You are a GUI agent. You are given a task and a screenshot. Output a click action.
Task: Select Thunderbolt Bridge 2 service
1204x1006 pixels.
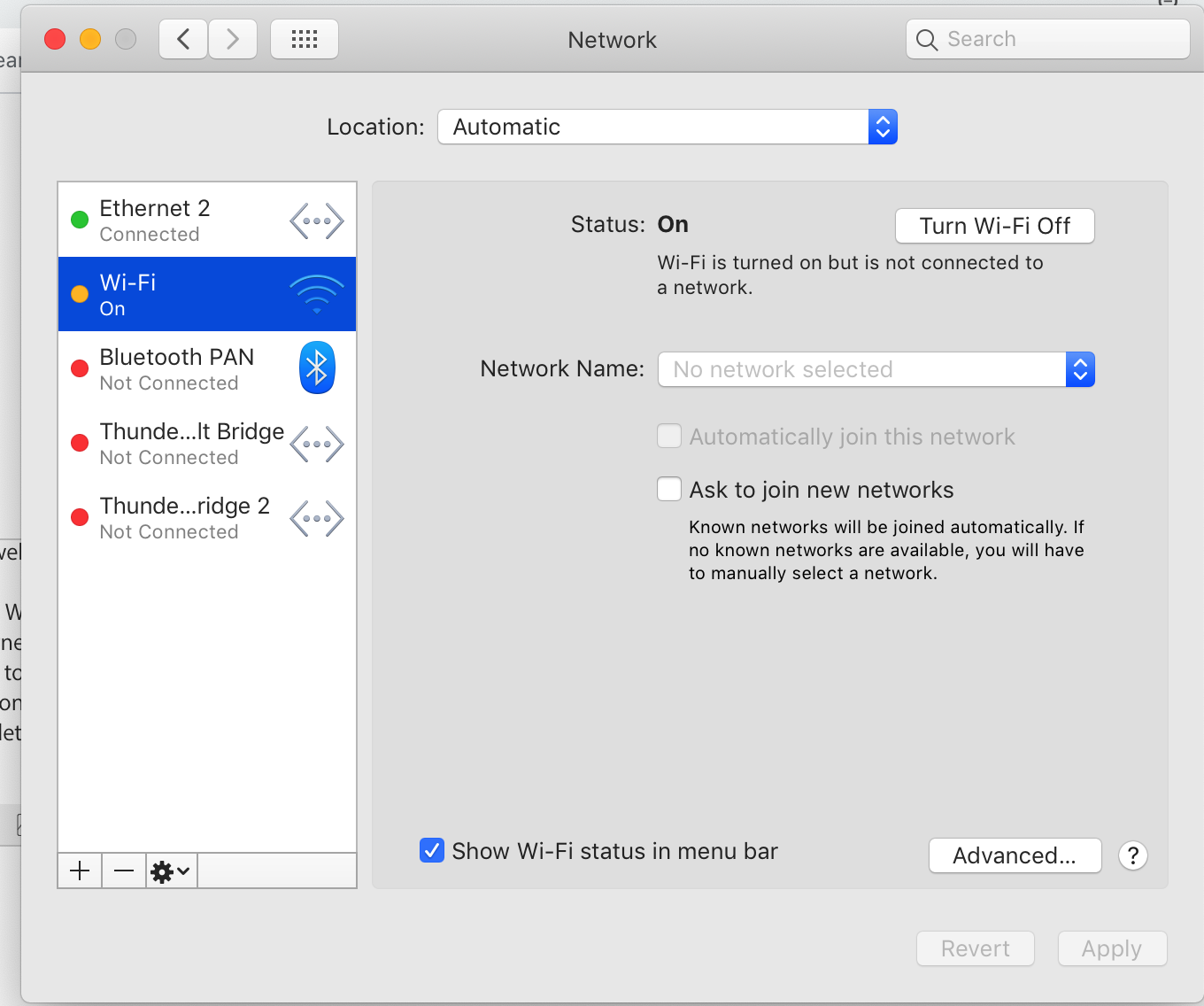click(207, 517)
